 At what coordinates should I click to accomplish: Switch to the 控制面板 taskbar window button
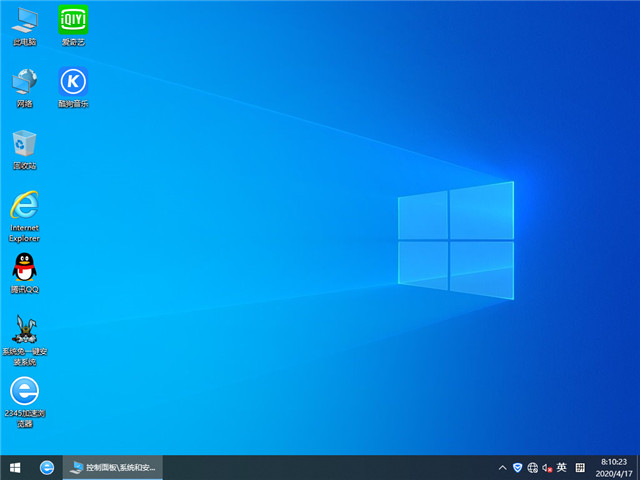coord(113,467)
